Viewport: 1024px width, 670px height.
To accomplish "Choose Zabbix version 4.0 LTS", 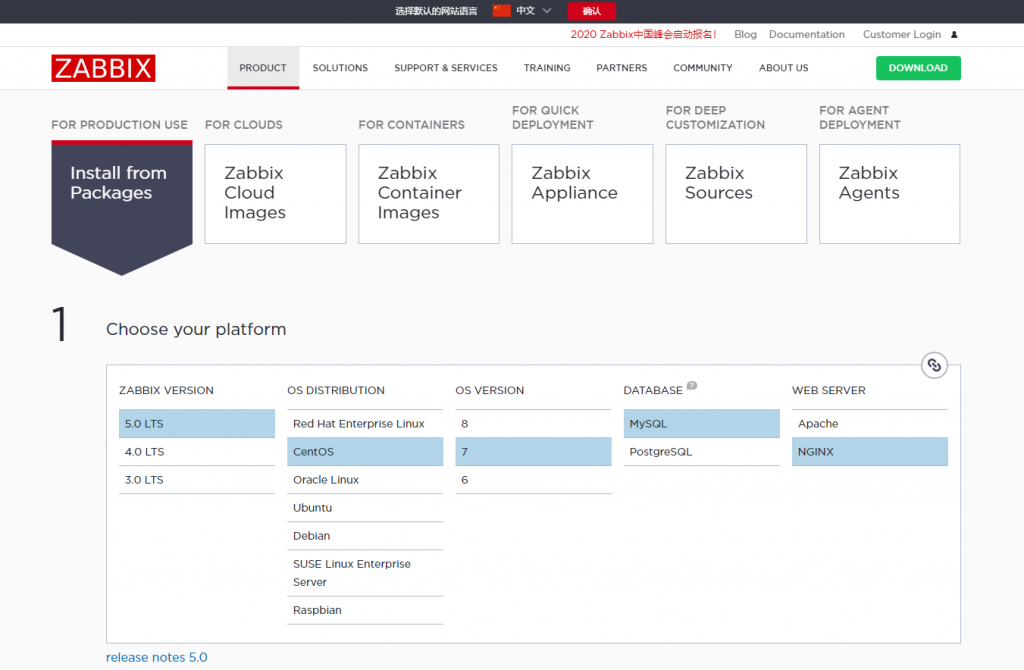I will pos(197,452).
